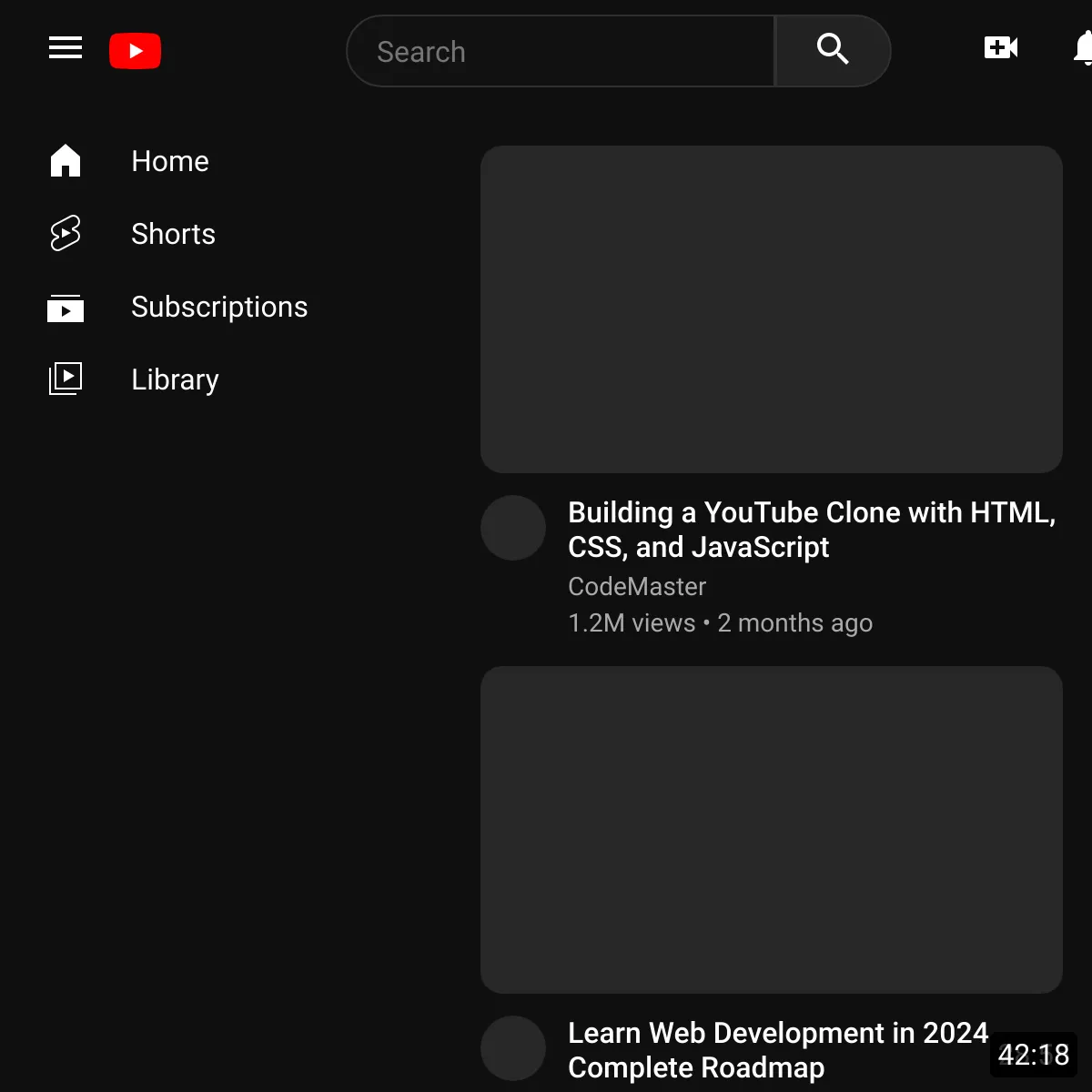Open title Building a YouTube Clone with HTML
Viewport: 1092px width, 1092px height.
click(x=812, y=530)
